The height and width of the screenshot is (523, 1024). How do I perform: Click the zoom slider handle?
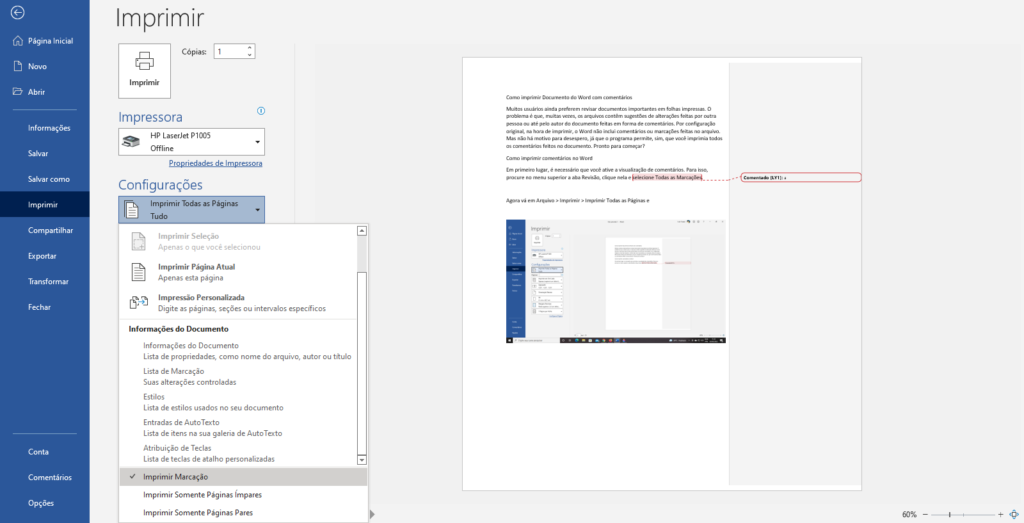coord(950,515)
